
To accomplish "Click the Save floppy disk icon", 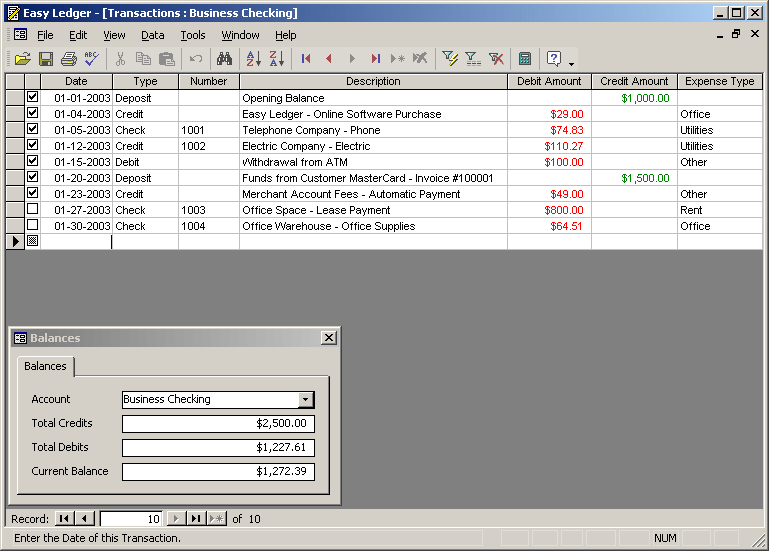I will tap(46, 59).
